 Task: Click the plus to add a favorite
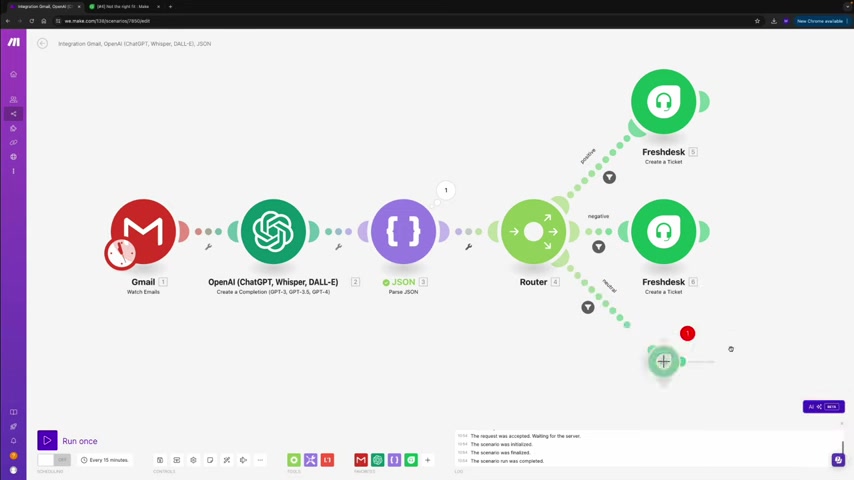pos(428,460)
